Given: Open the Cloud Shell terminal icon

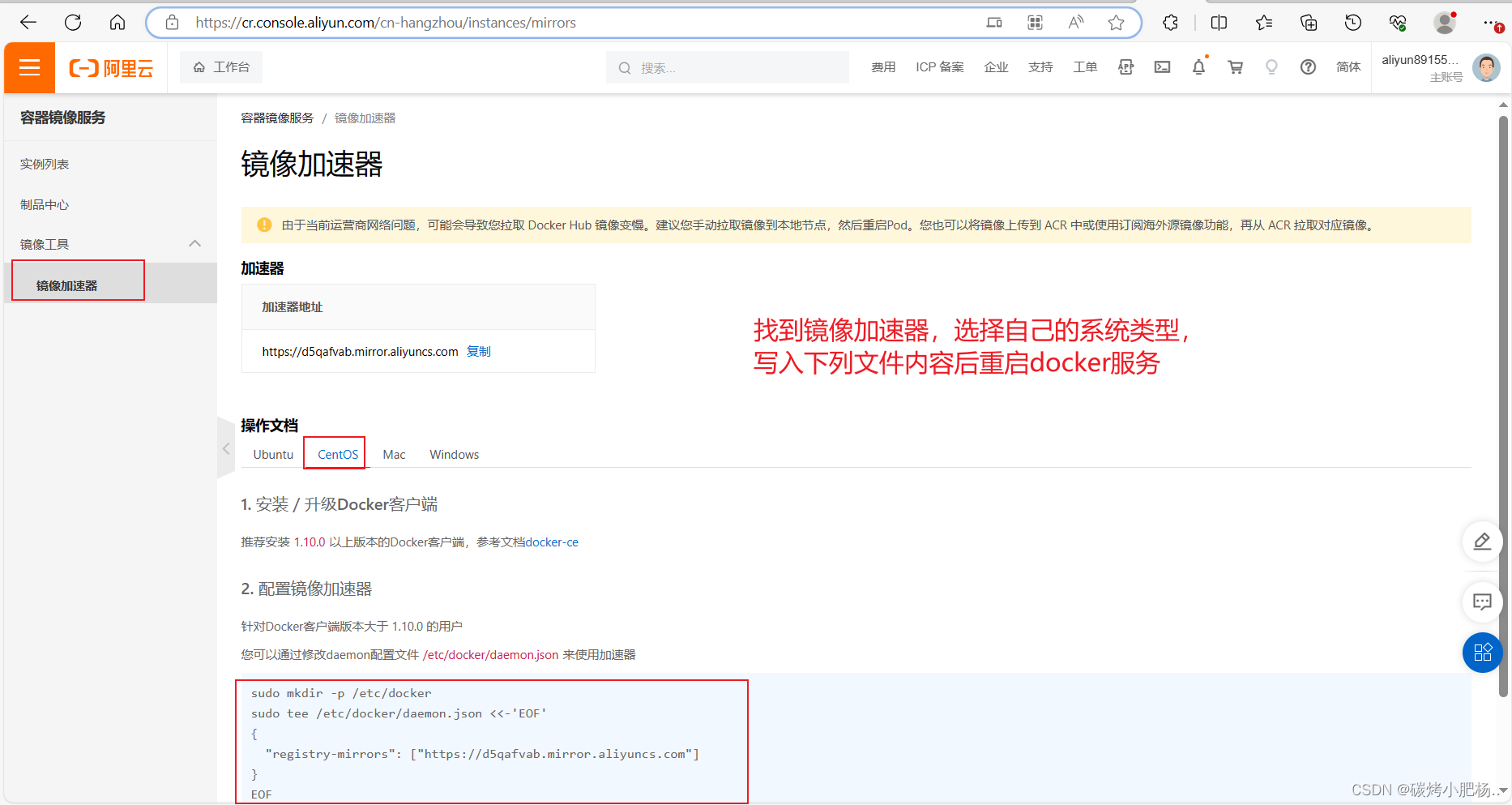Looking at the screenshot, I should 1162,67.
